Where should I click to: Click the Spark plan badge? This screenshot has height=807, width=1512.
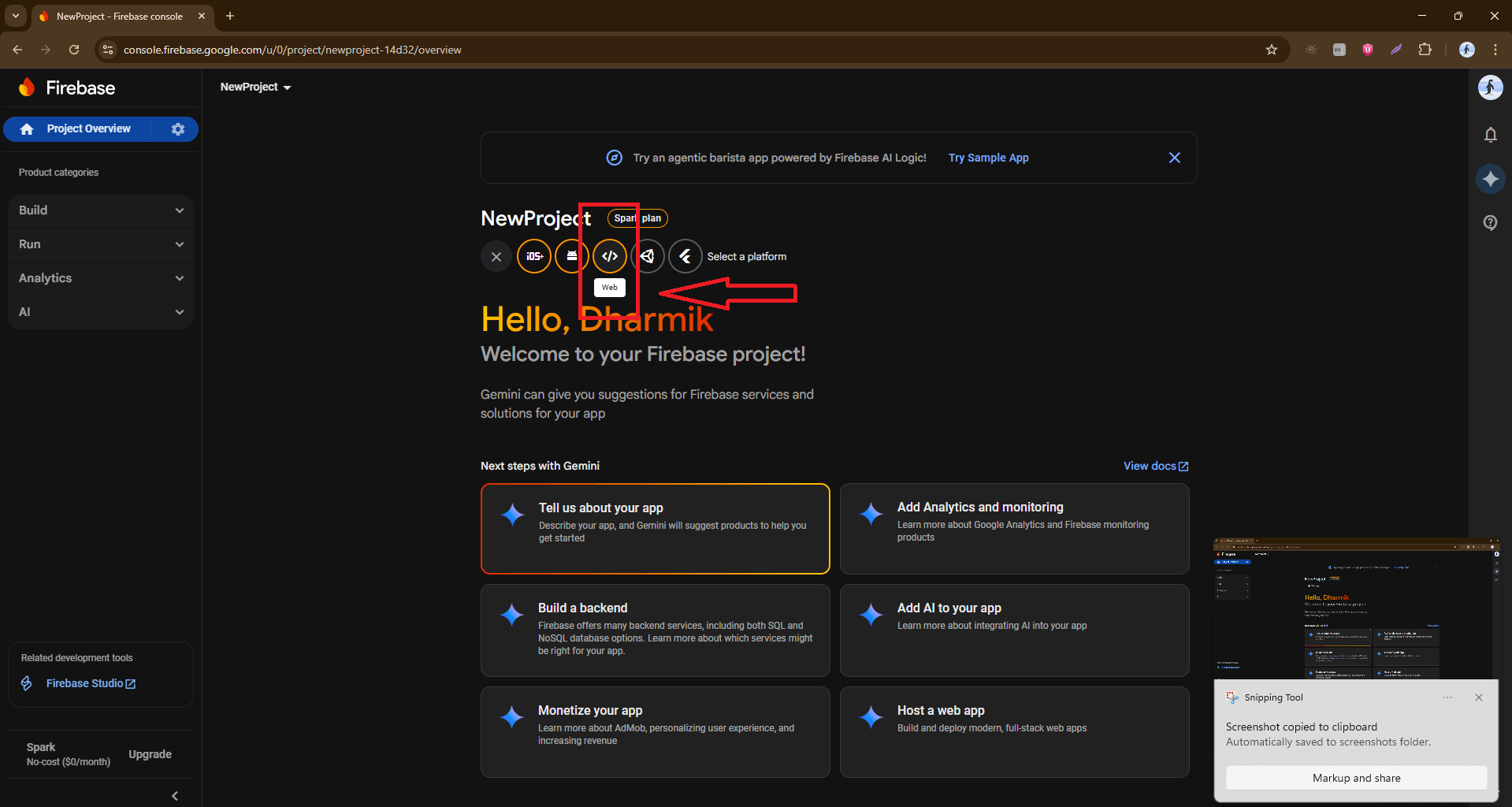pyautogui.click(x=637, y=218)
